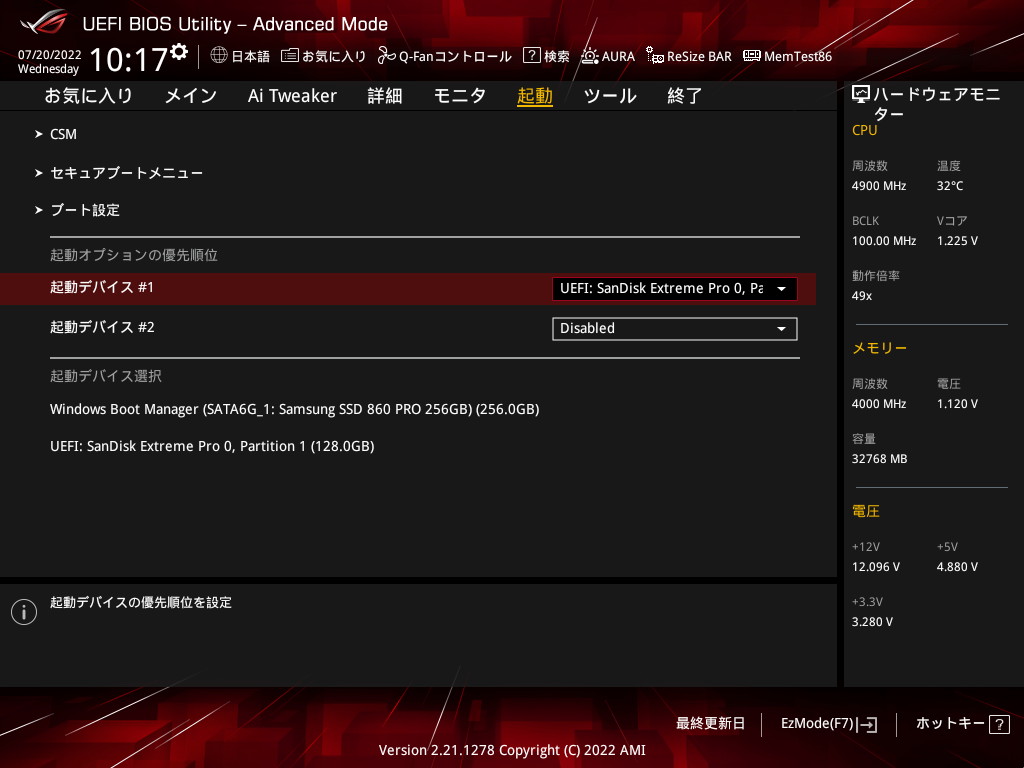The image size is (1024, 768).
Task: Open お気に入り list icon in top bar
Action: pyautogui.click(x=289, y=56)
